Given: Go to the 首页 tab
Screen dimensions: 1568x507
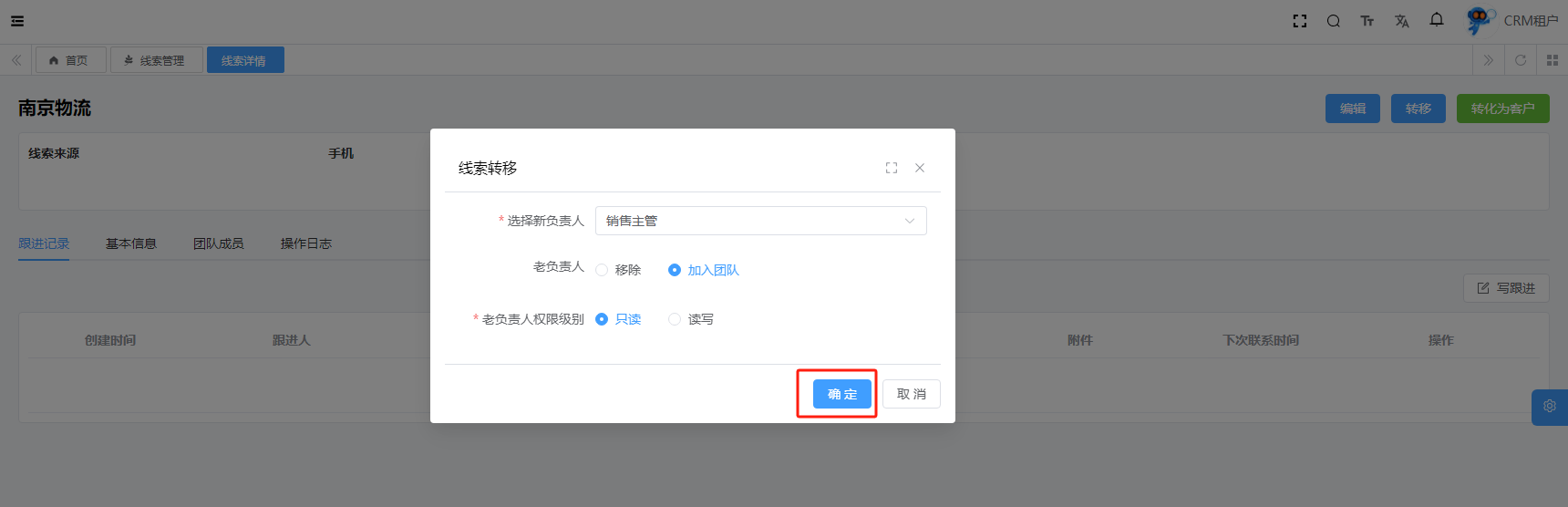Looking at the screenshot, I should click(x=70, y=60).
